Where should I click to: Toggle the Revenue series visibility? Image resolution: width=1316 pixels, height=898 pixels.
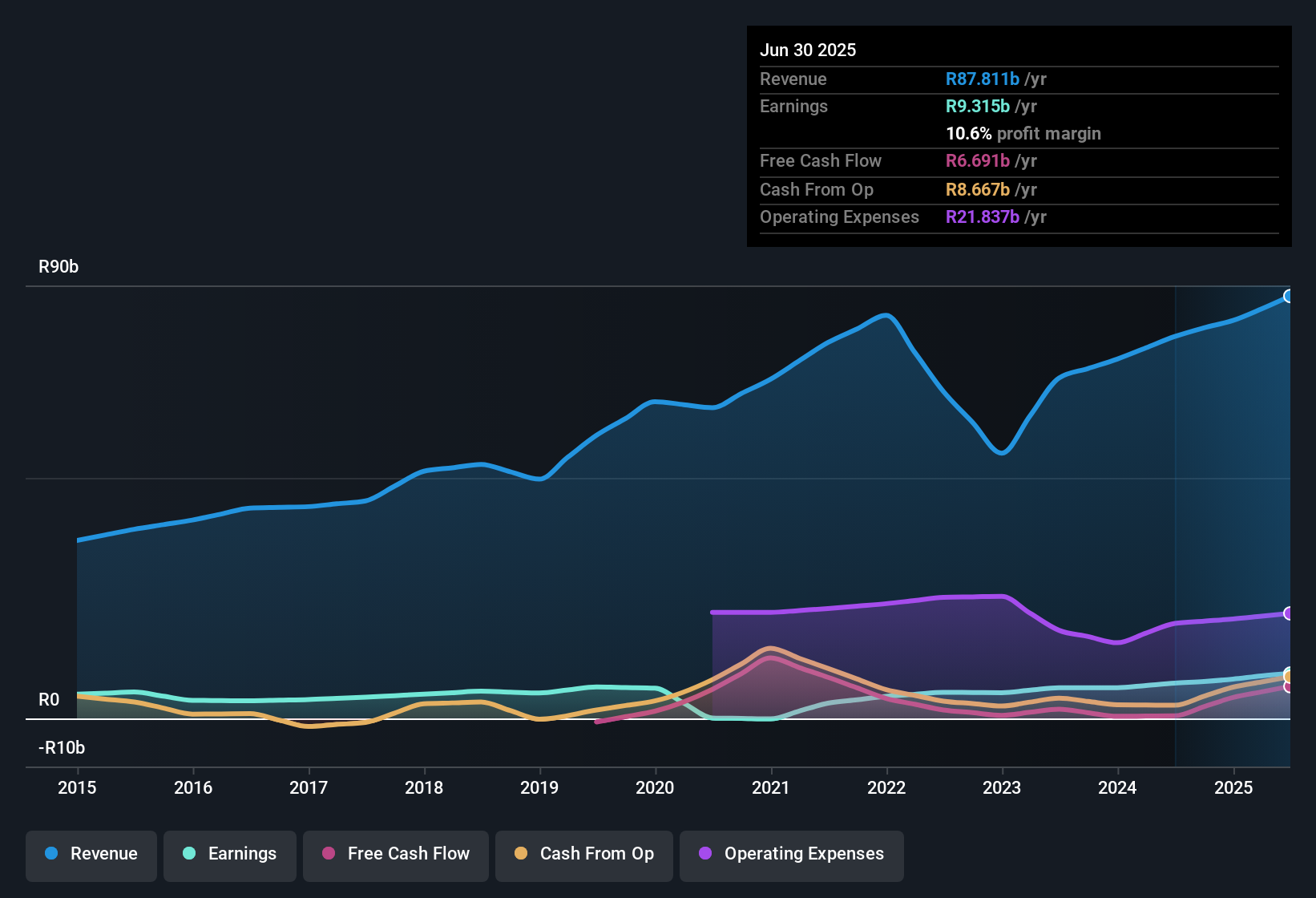(91, 855)
